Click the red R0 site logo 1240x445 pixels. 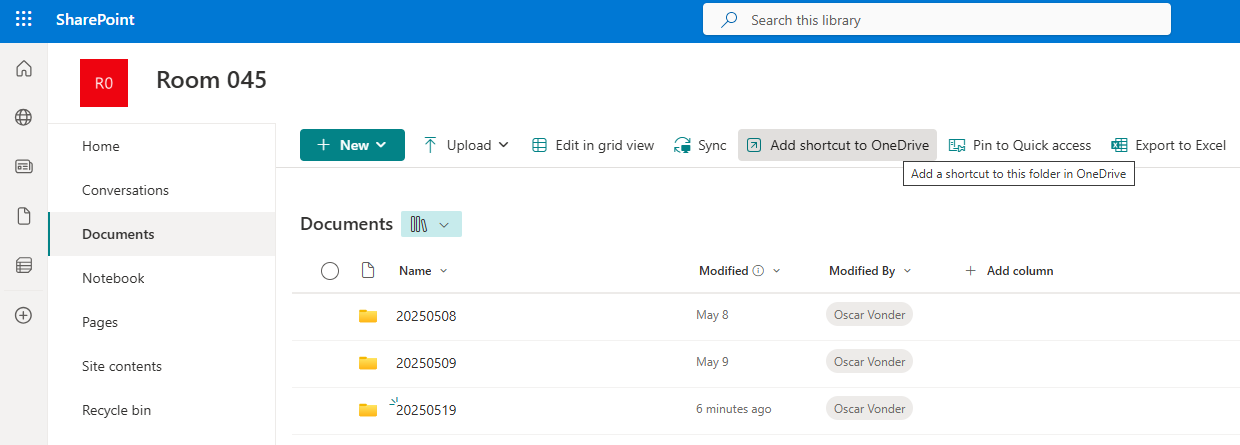click(x=104, y=83)
